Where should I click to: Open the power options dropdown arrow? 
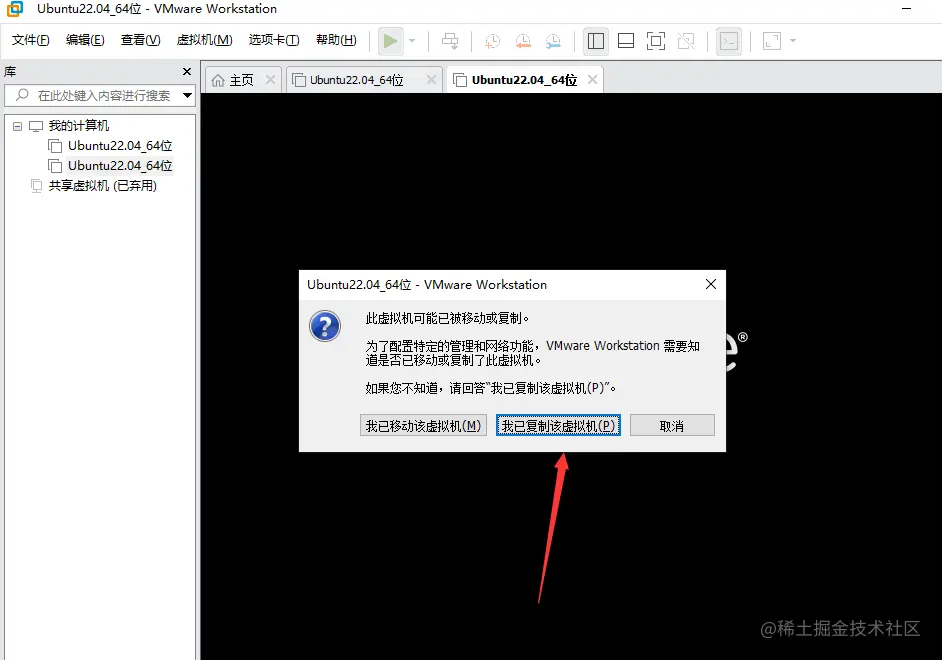pyautogui.click(x=412, y=41)
